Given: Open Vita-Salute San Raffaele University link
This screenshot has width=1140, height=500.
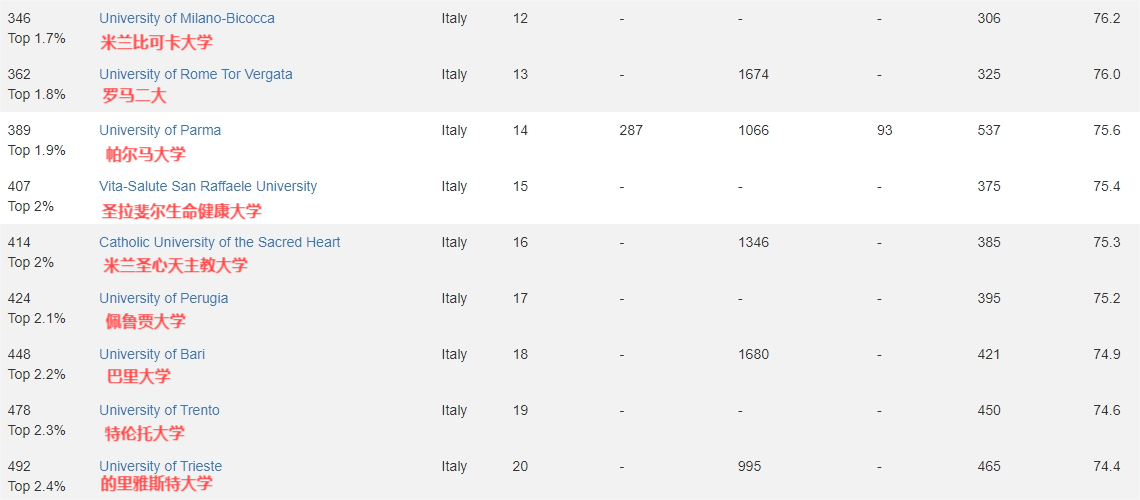Looking at the screenshot, I should tap(208, 186).
